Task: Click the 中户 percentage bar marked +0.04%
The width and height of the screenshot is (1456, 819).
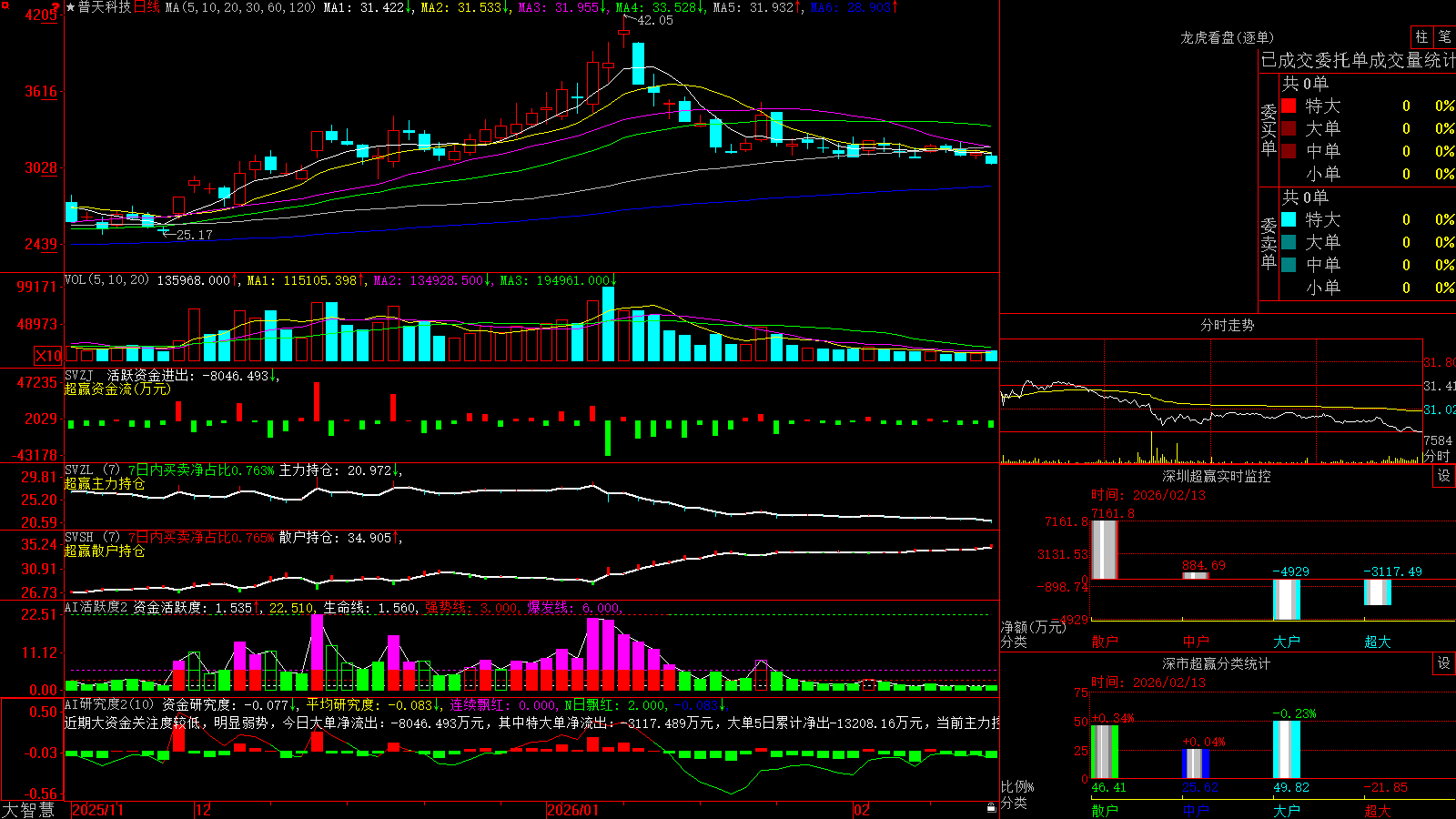Action: pyautogui.click(x=1195, y=763)
